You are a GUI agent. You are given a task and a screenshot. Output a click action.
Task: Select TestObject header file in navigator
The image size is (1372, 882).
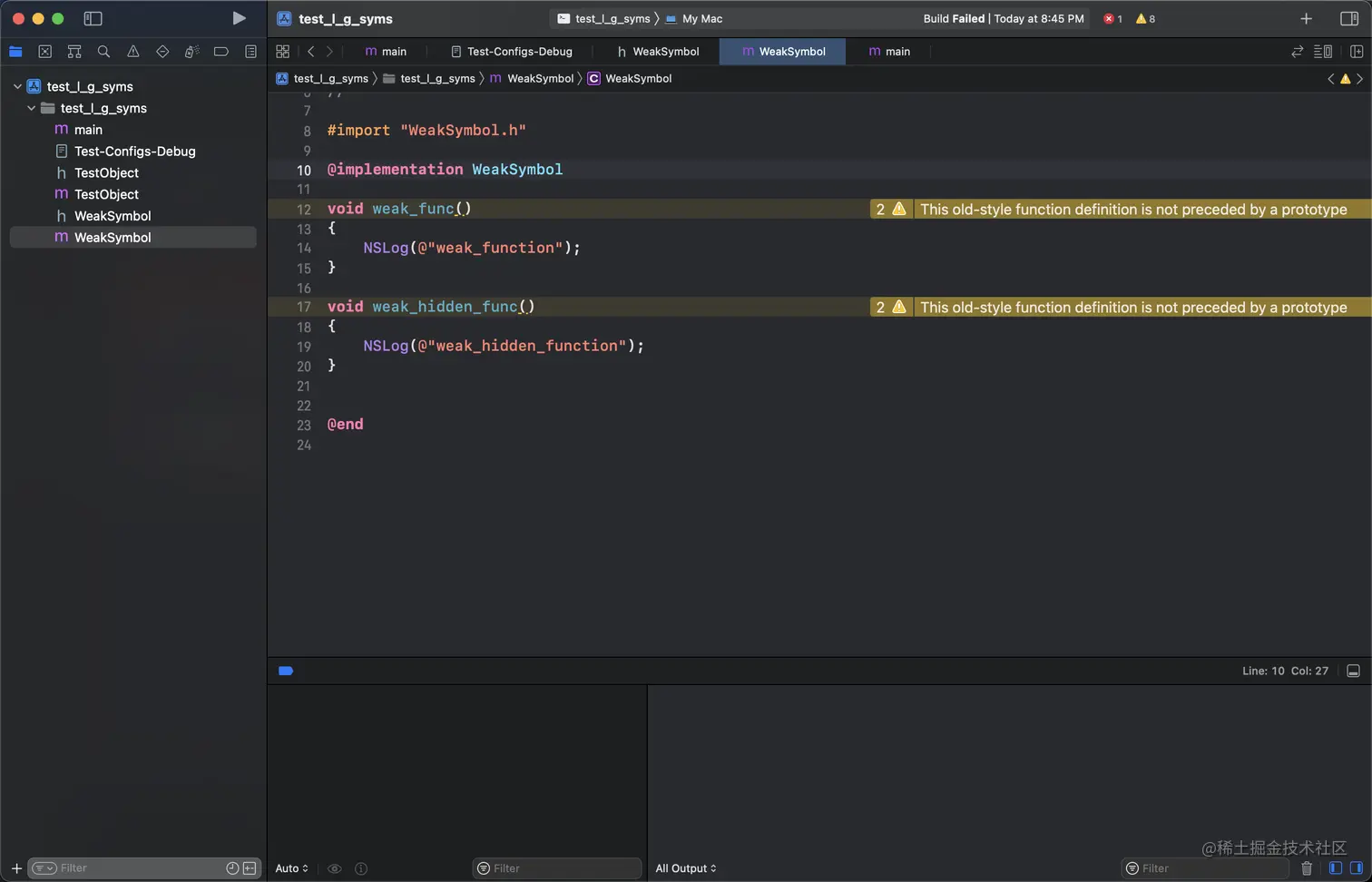coord(106,172)
